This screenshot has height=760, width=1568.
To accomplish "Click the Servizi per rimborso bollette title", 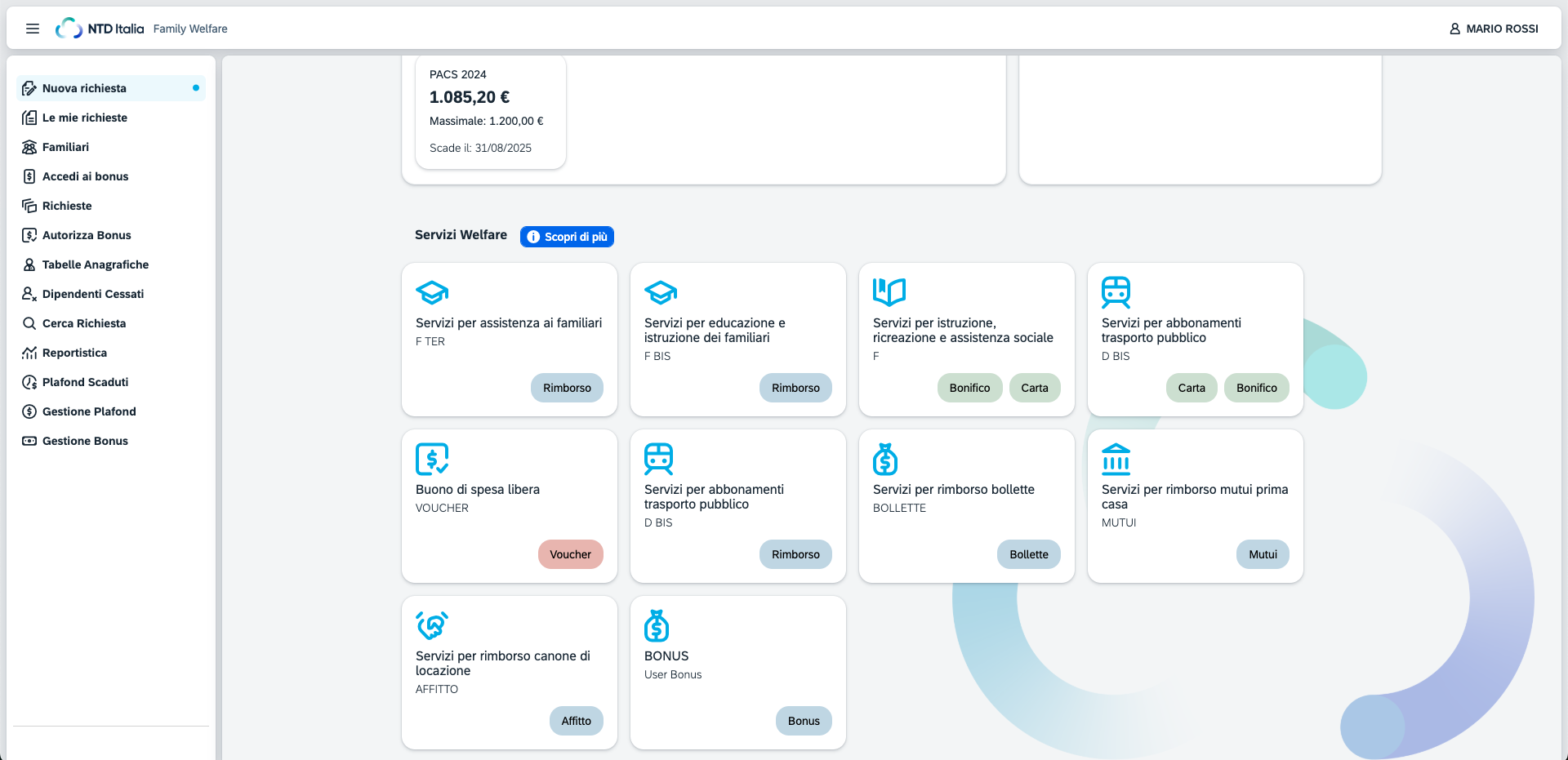I will 953,490.
